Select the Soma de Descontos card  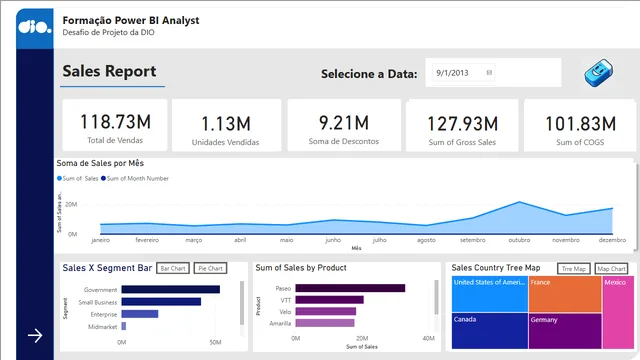point(344,125)
